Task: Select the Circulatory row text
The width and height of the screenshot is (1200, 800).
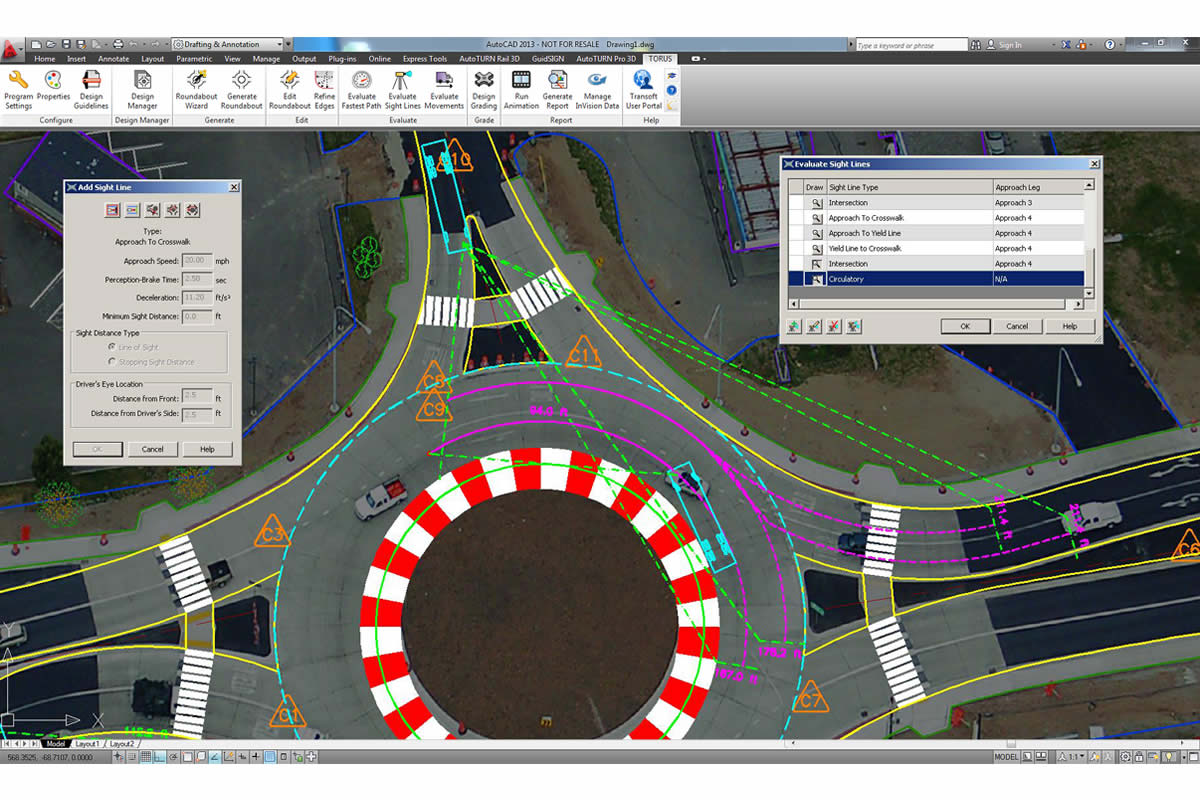Action: (x=846, y=279)
